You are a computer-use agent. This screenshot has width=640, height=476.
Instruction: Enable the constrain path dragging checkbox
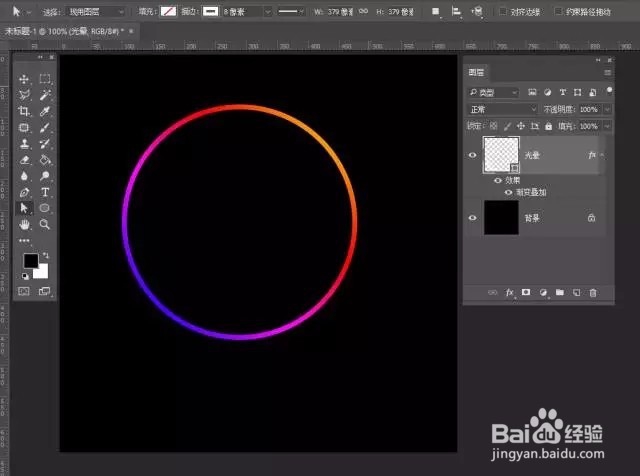(558, 11)
